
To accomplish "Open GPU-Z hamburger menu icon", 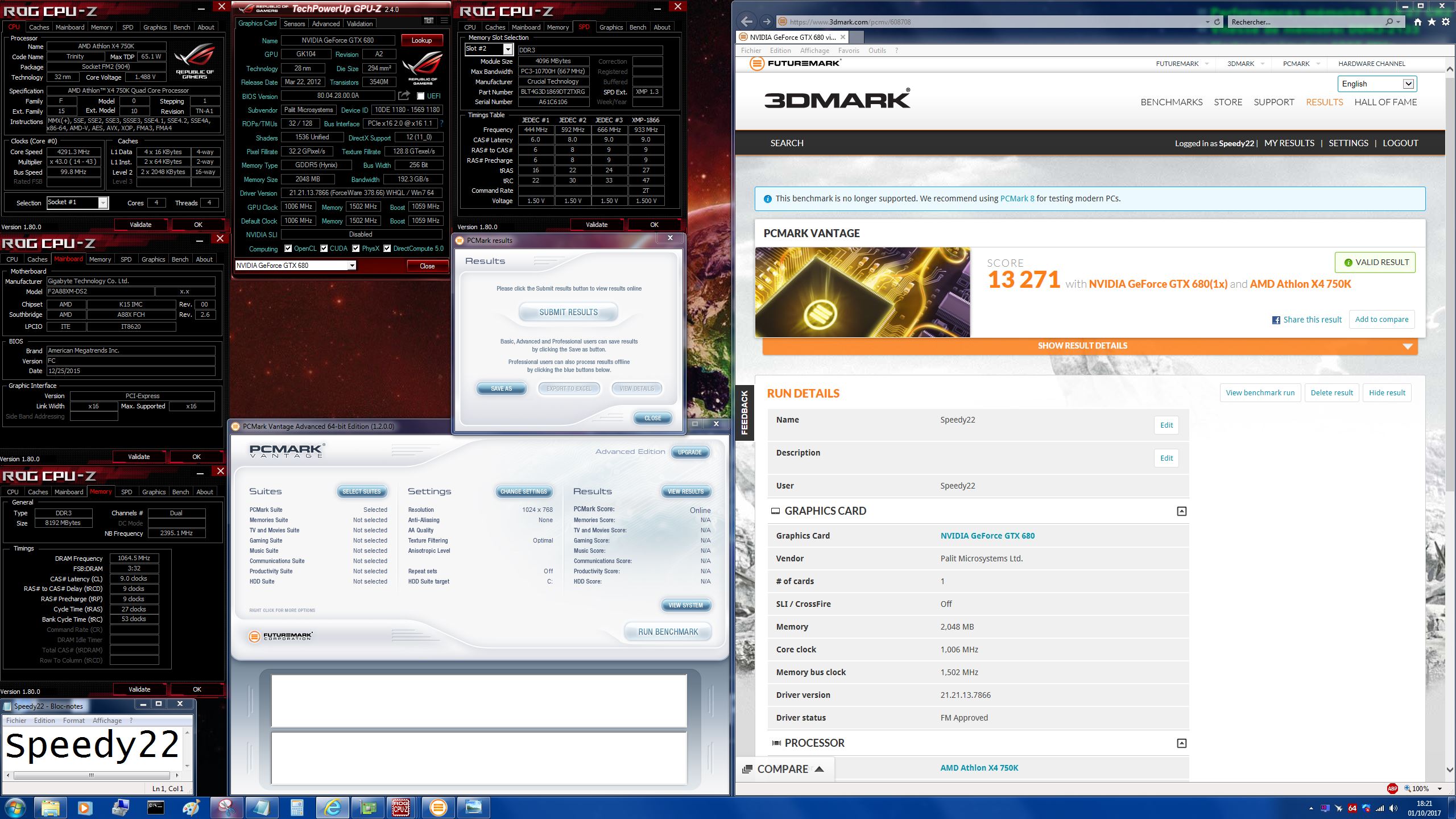I will coord(444,21).
